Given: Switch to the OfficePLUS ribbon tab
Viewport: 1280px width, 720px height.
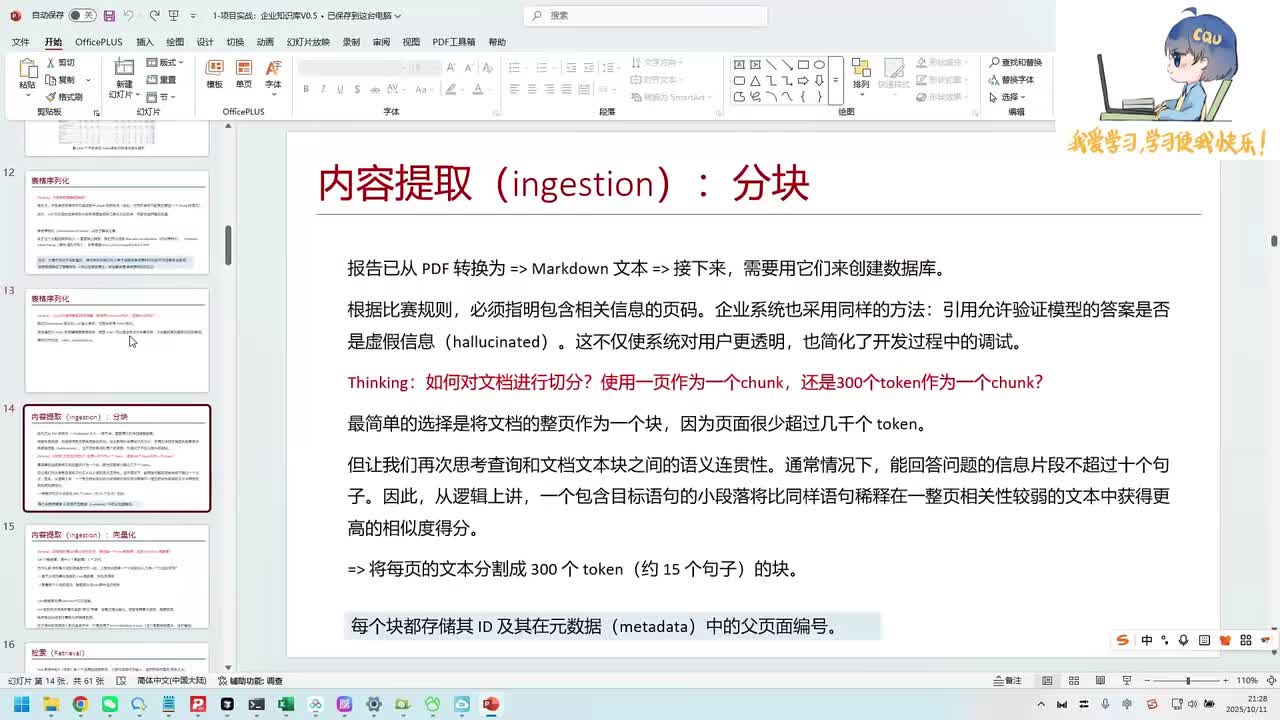Looking at the screenshot, I should pyautogui.click(x=98, y=42).
